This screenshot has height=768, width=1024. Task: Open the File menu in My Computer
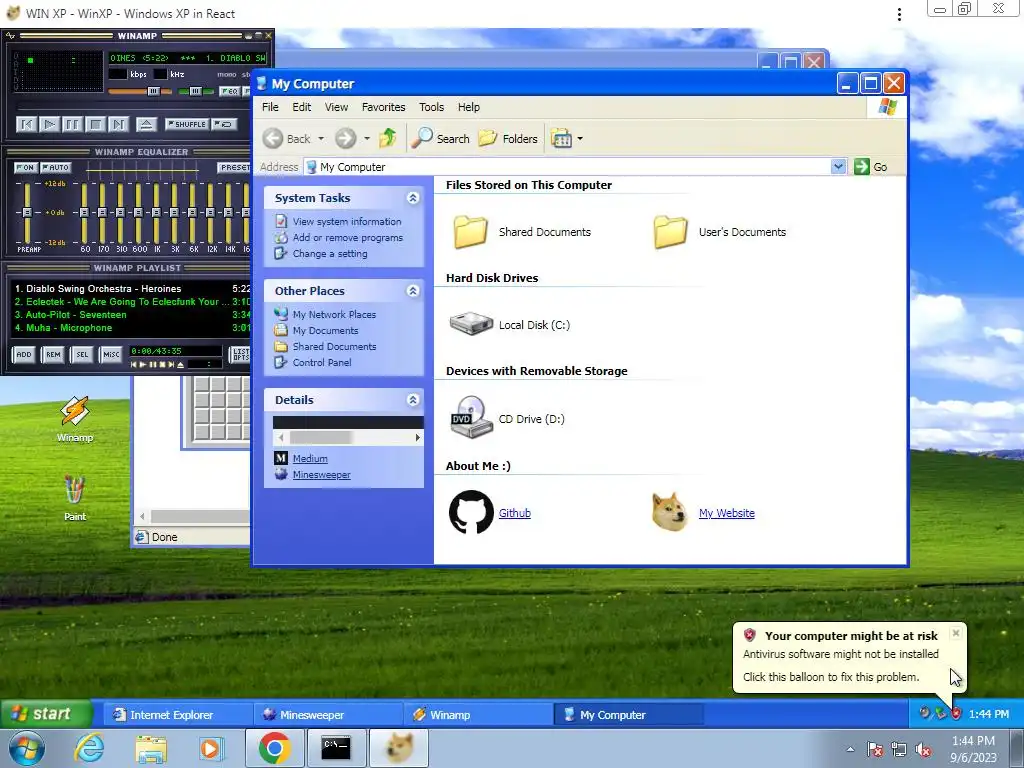click(270, 107)
